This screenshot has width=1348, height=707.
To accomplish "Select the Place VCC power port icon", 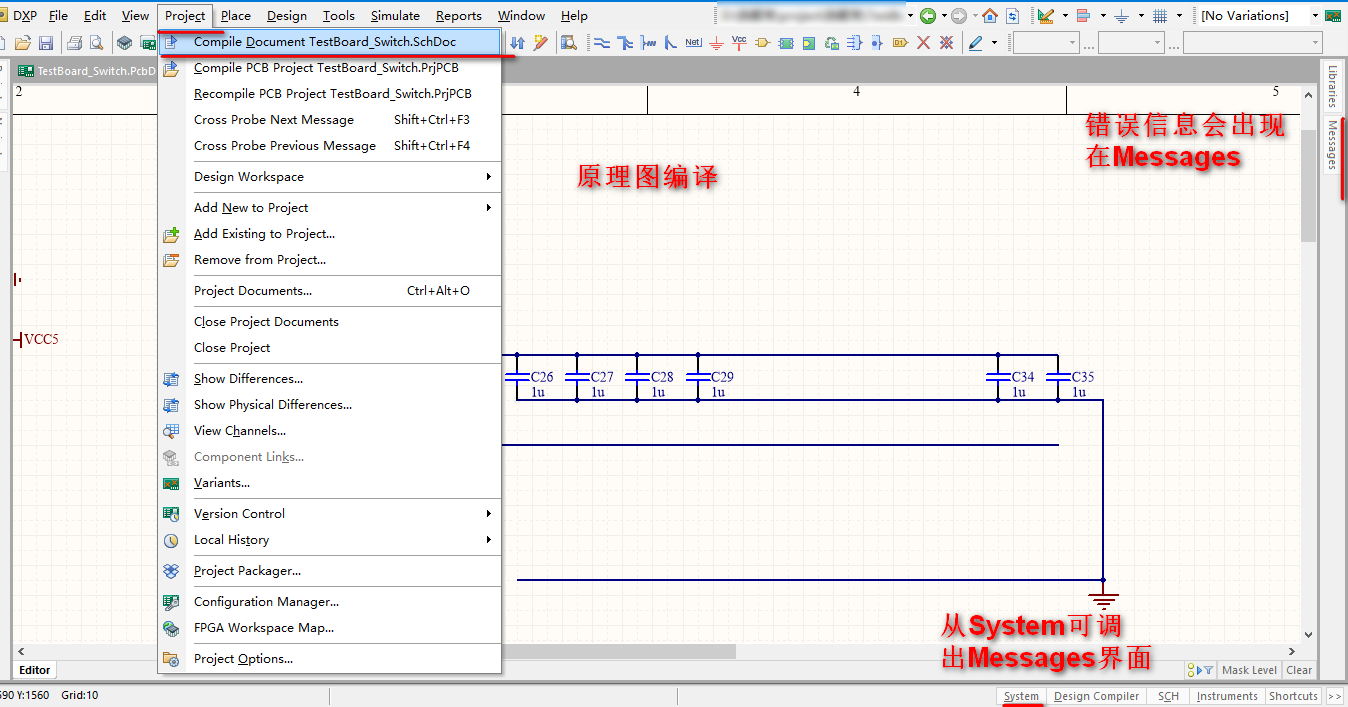I will [739, 43].
